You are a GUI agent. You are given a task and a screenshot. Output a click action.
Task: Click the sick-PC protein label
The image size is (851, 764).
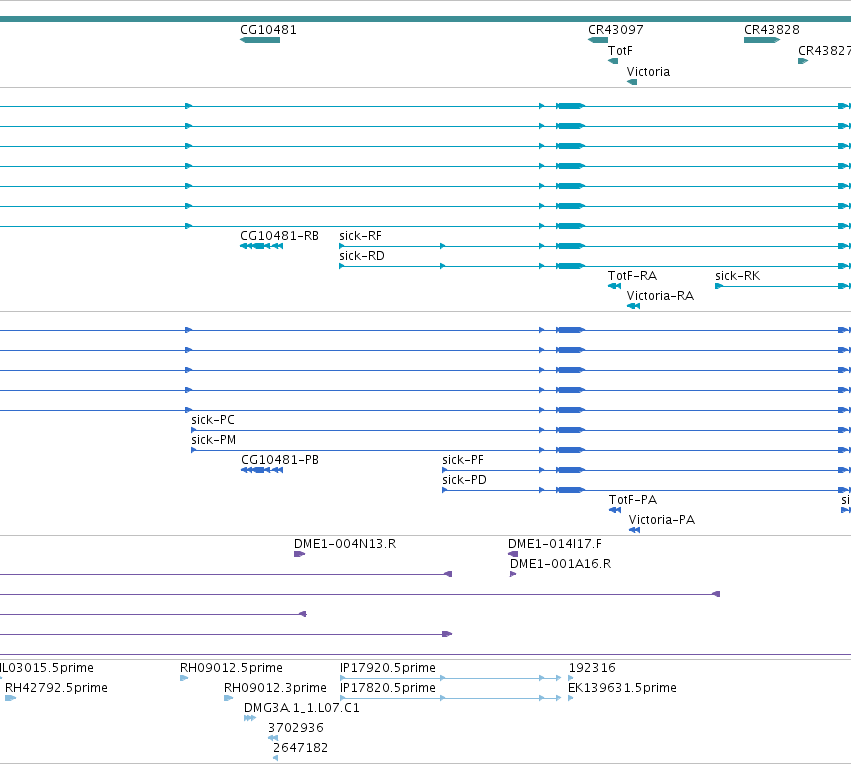[x=213, y=420]
